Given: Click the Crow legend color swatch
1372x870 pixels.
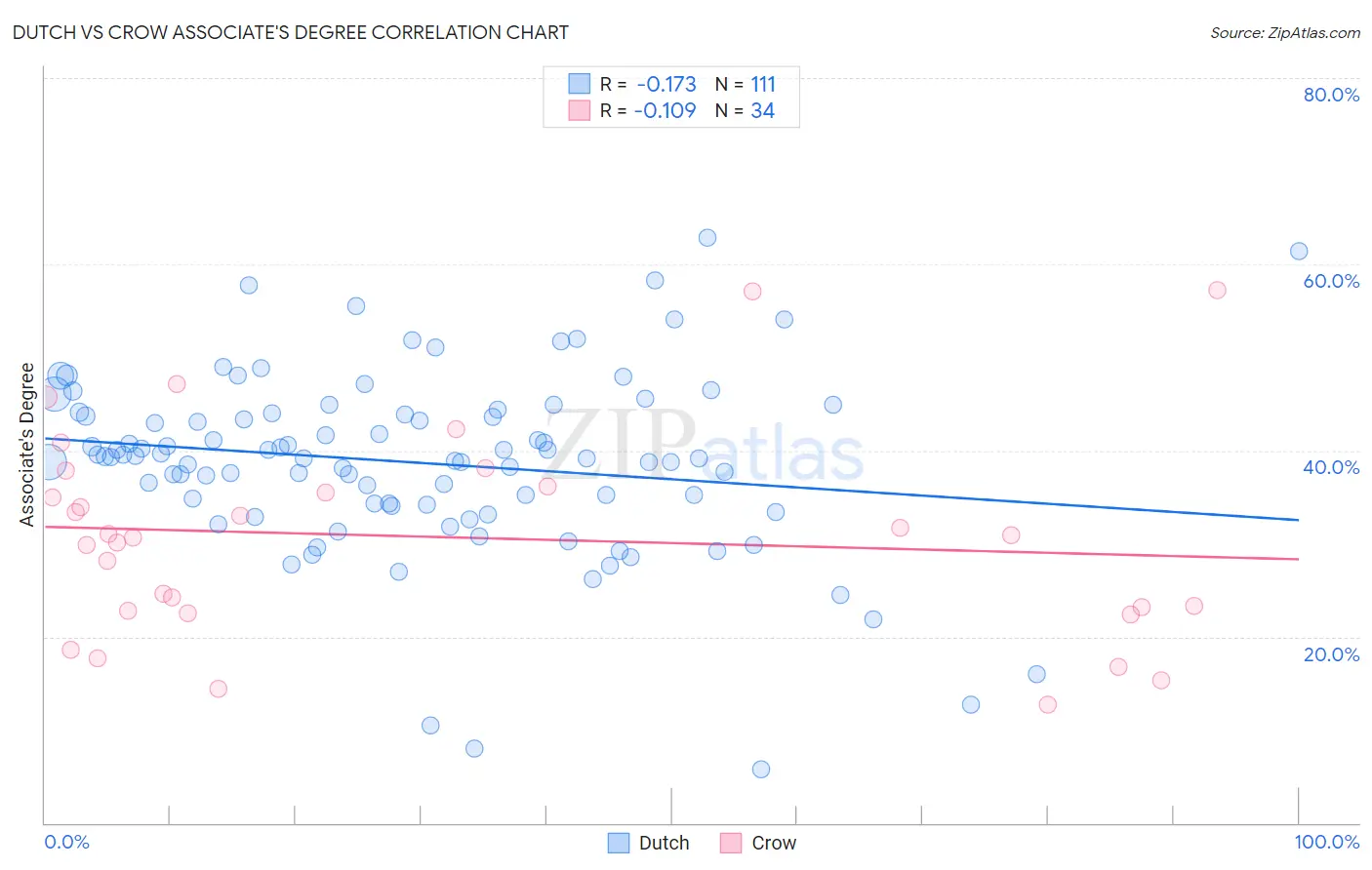Looking at the screenshot, I should [x=731, y=843].
